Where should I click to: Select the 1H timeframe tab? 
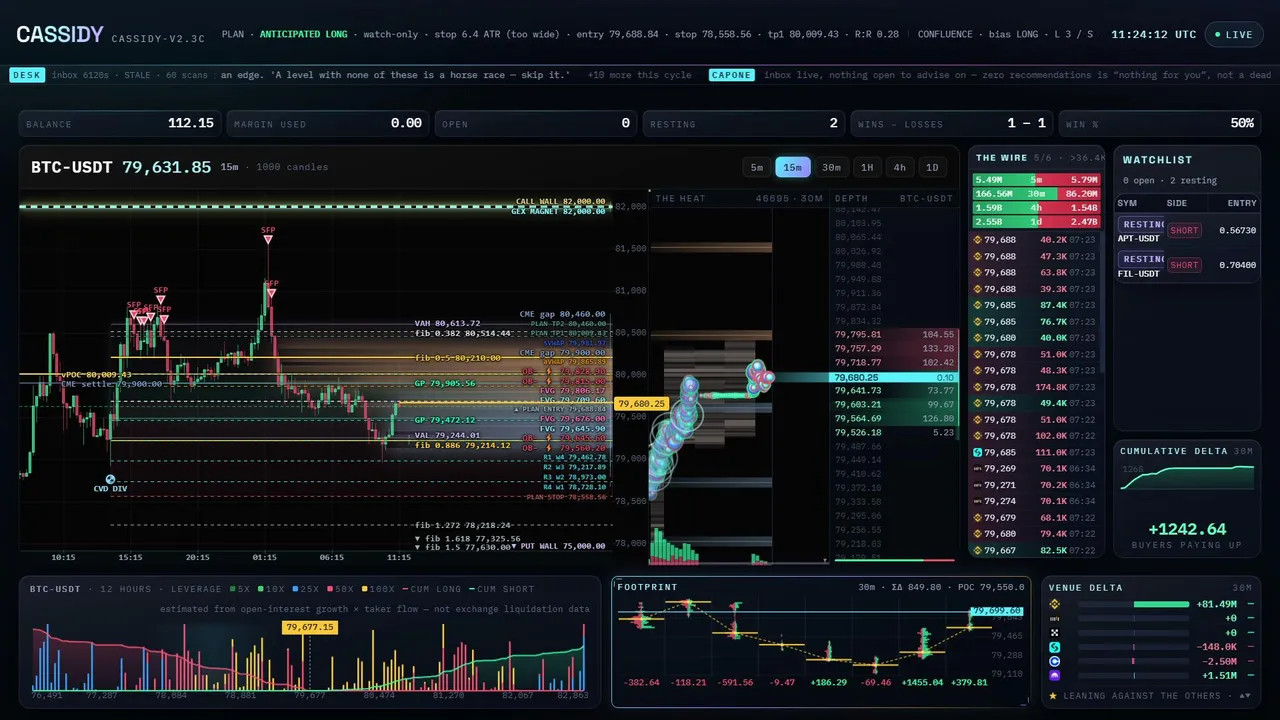tap(867, 167)
